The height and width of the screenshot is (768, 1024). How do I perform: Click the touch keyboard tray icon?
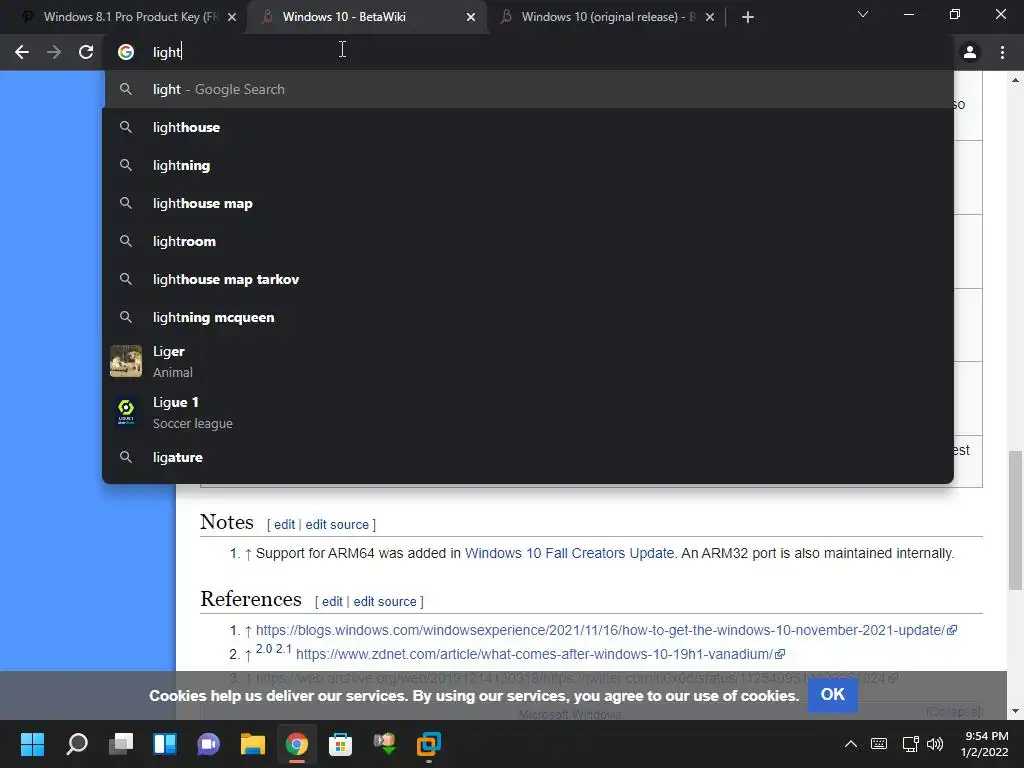(879, 744)
